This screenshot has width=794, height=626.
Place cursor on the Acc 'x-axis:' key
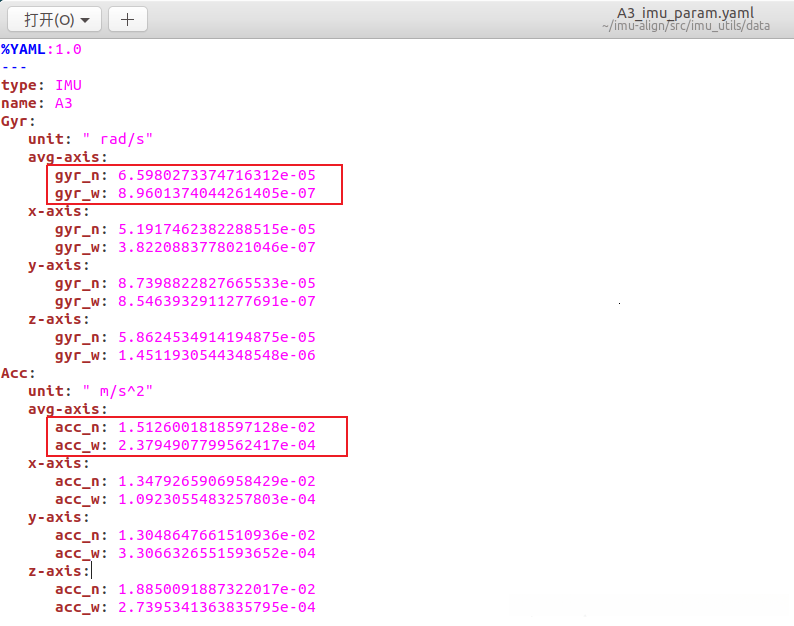click(59, 463)
